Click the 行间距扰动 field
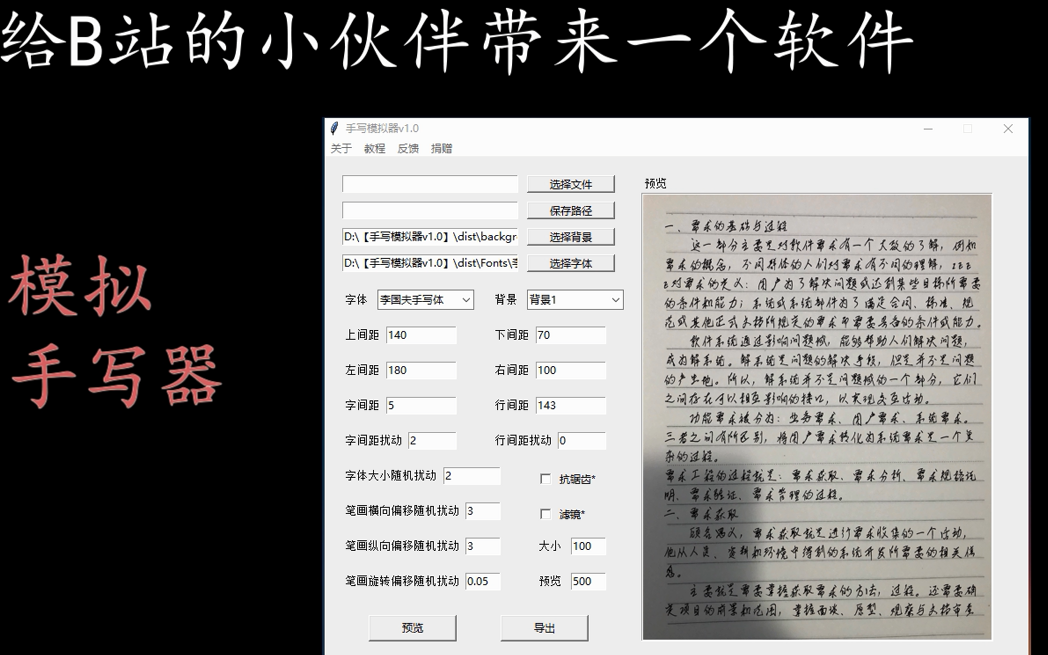This screenshot has width=1048, height=655. click(x=581, y=440)
